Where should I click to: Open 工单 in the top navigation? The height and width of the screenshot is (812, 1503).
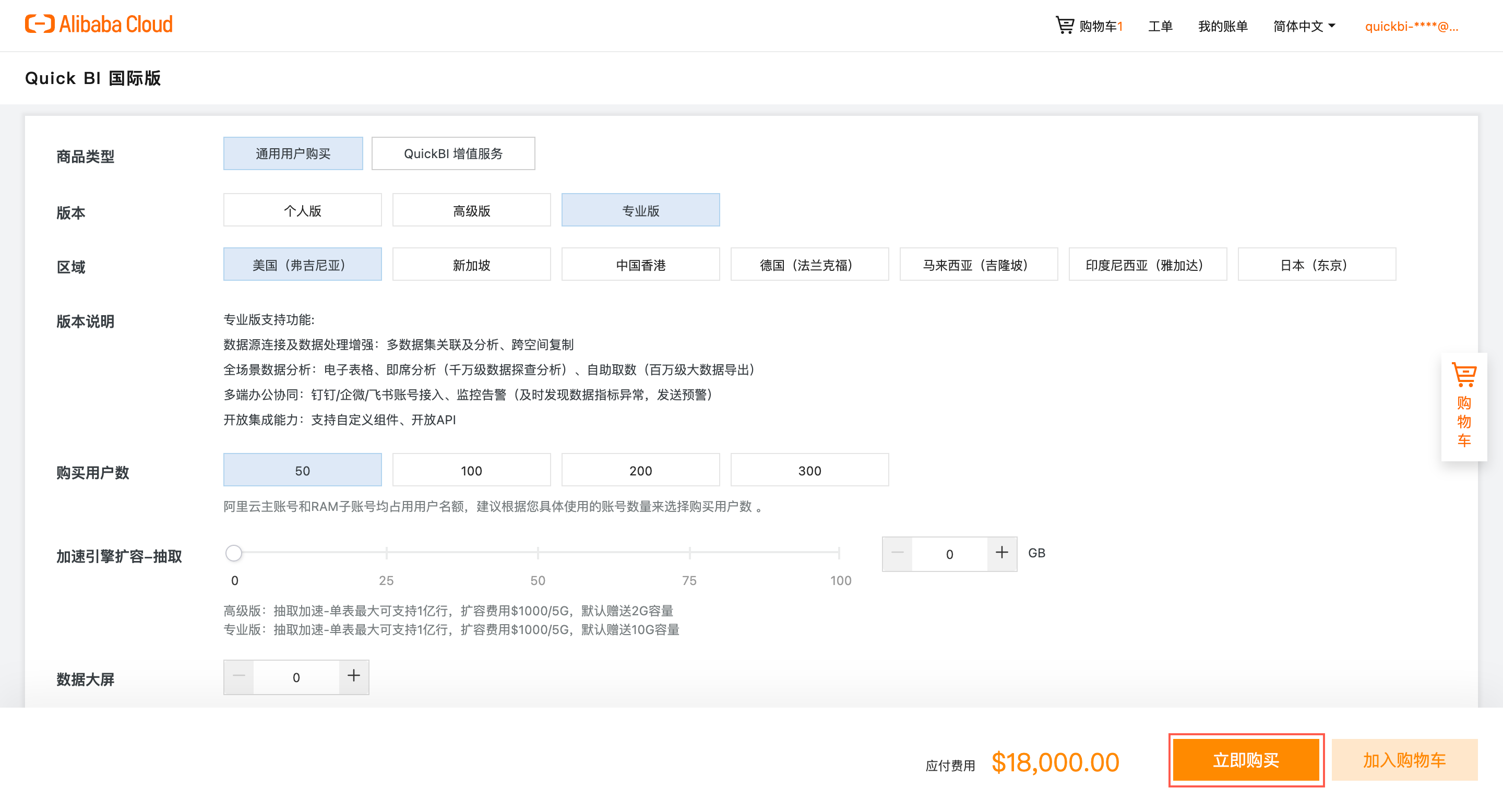[x=1160, y=26]
